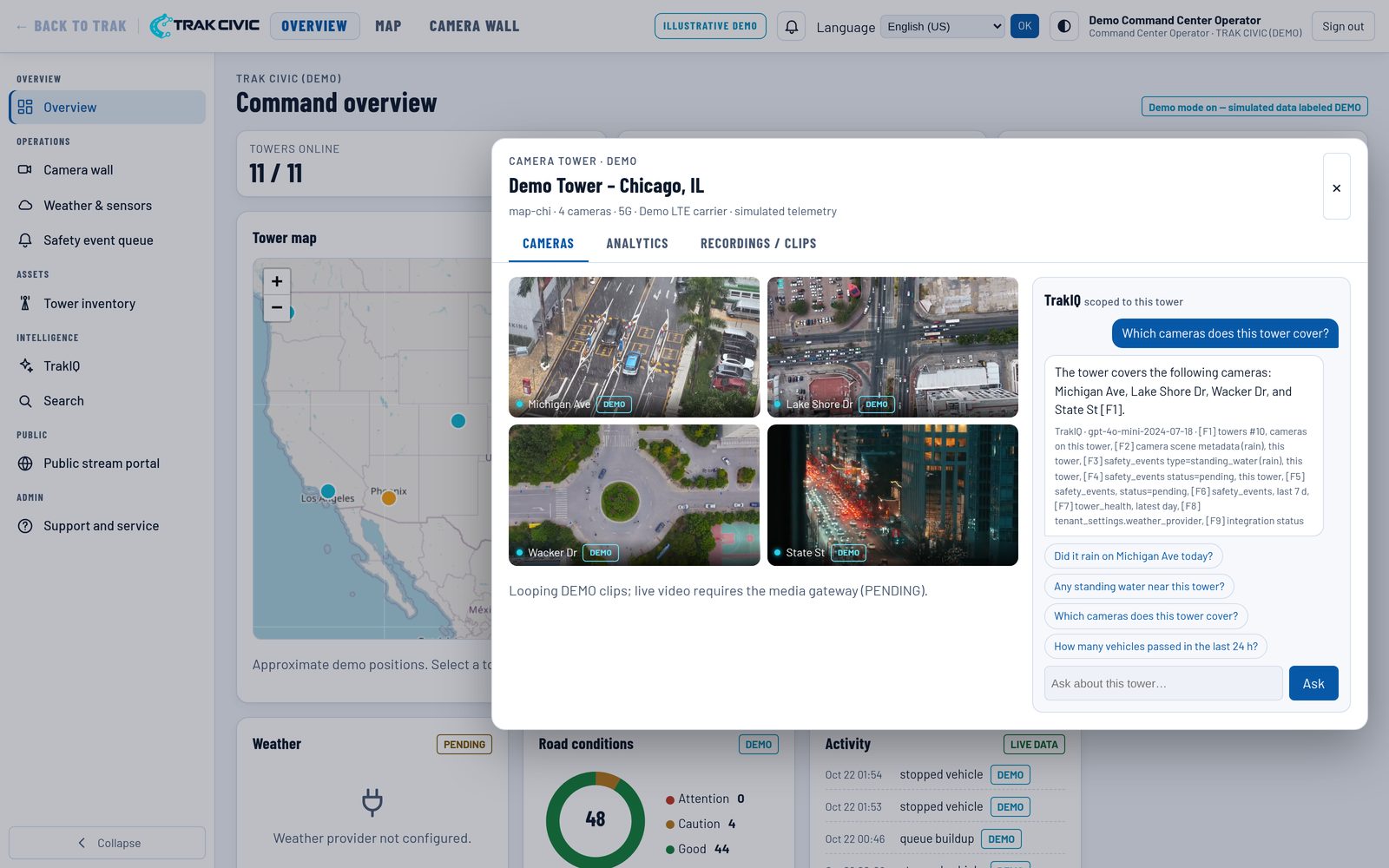The image size is (1389, 868).
Task: Toggle dark/light contrast theme icon
Action: [1063, 26]
